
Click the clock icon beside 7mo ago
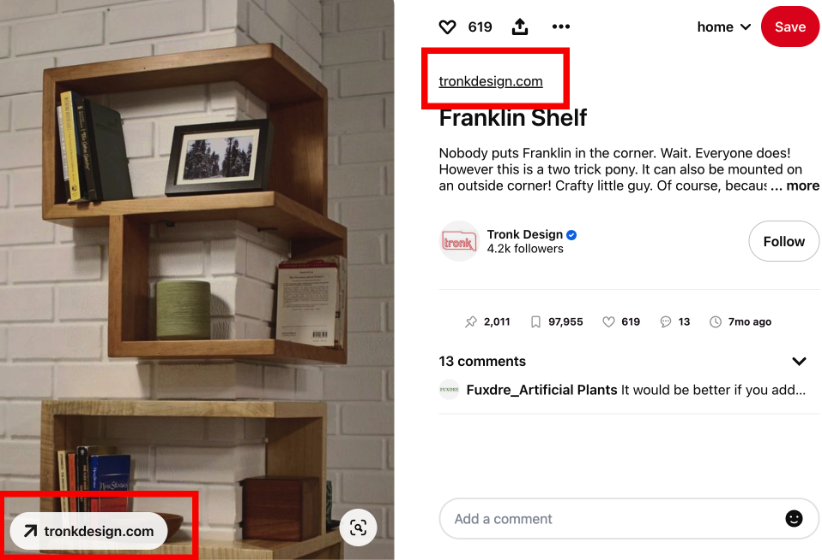tap(715, 322)
